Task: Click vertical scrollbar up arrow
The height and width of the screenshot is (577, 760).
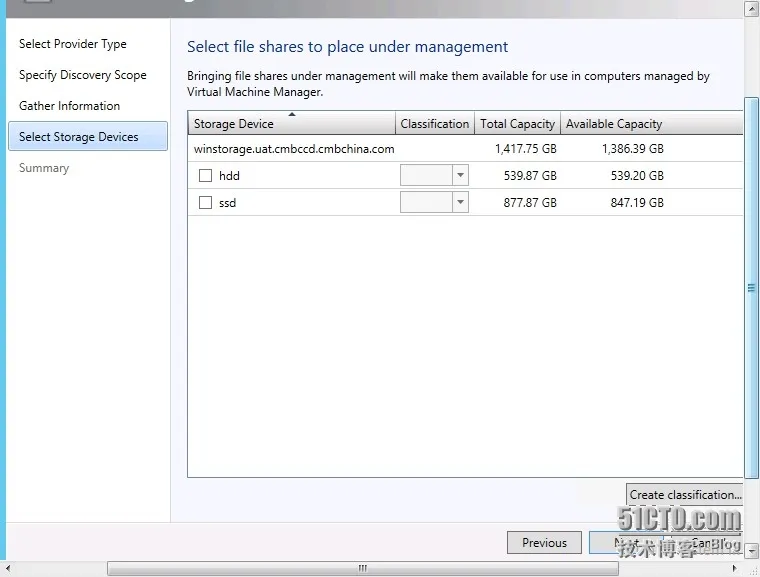Action: (x=751, y=9)
